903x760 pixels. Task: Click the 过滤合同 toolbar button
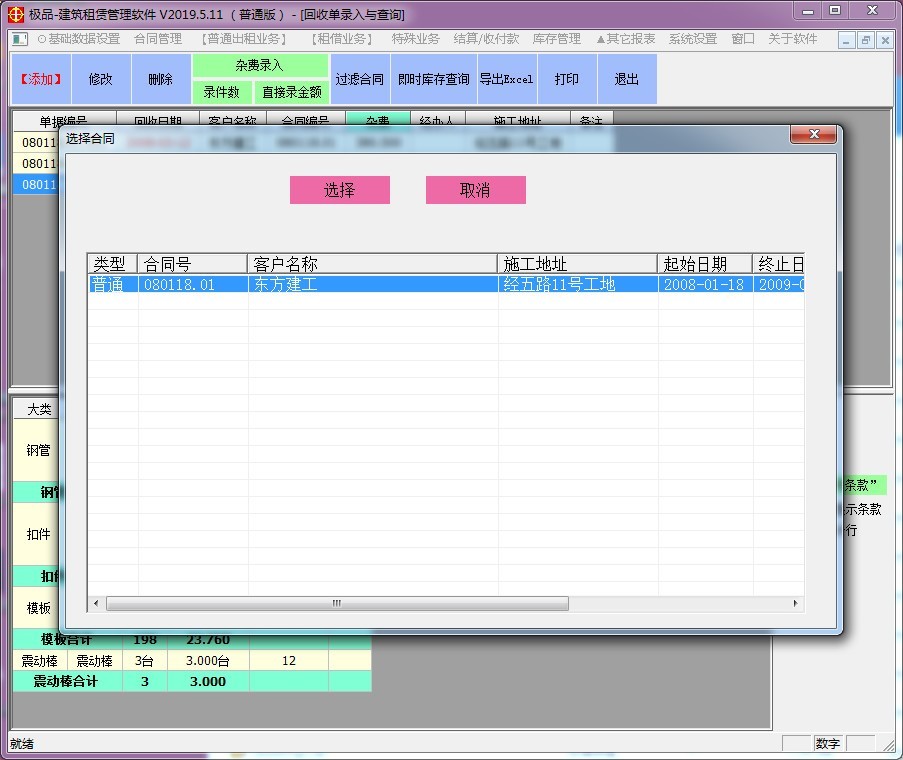pos(360,79)
